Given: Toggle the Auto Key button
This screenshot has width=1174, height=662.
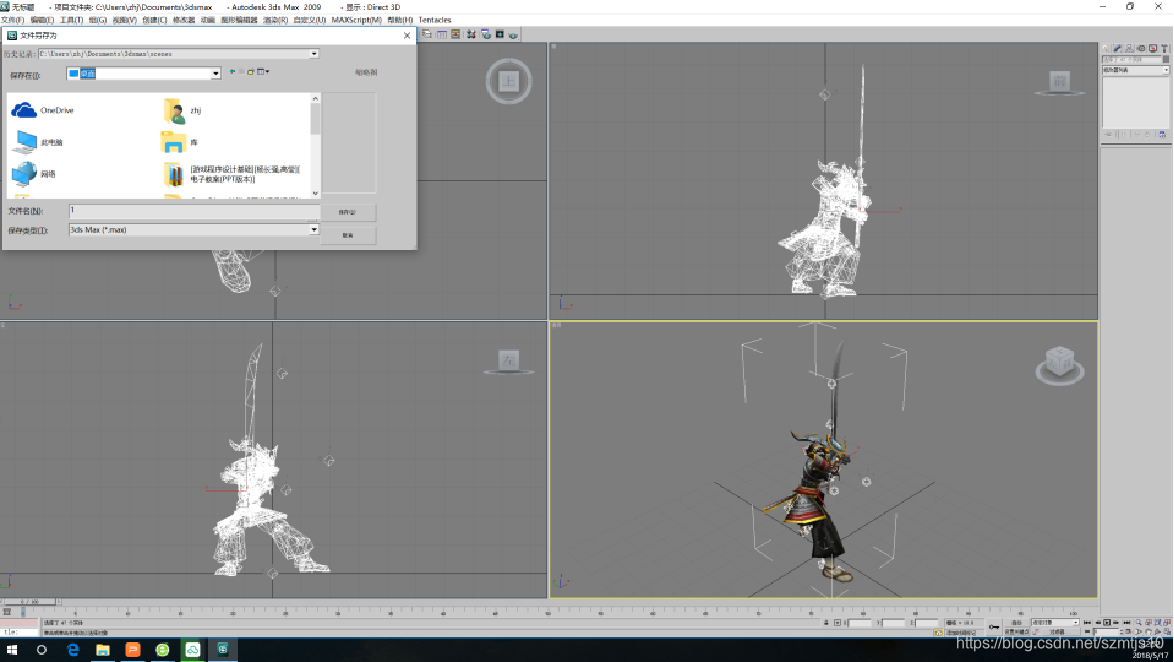Looking at the screenshot, I should 1017,622.
